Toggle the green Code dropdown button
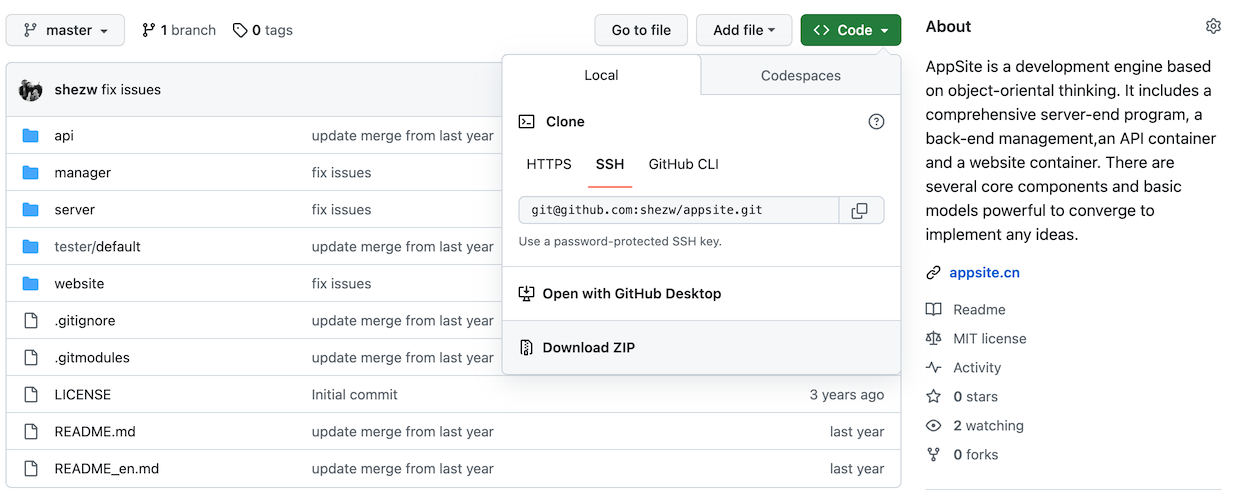1234x495 pixels. pos(851,30)
